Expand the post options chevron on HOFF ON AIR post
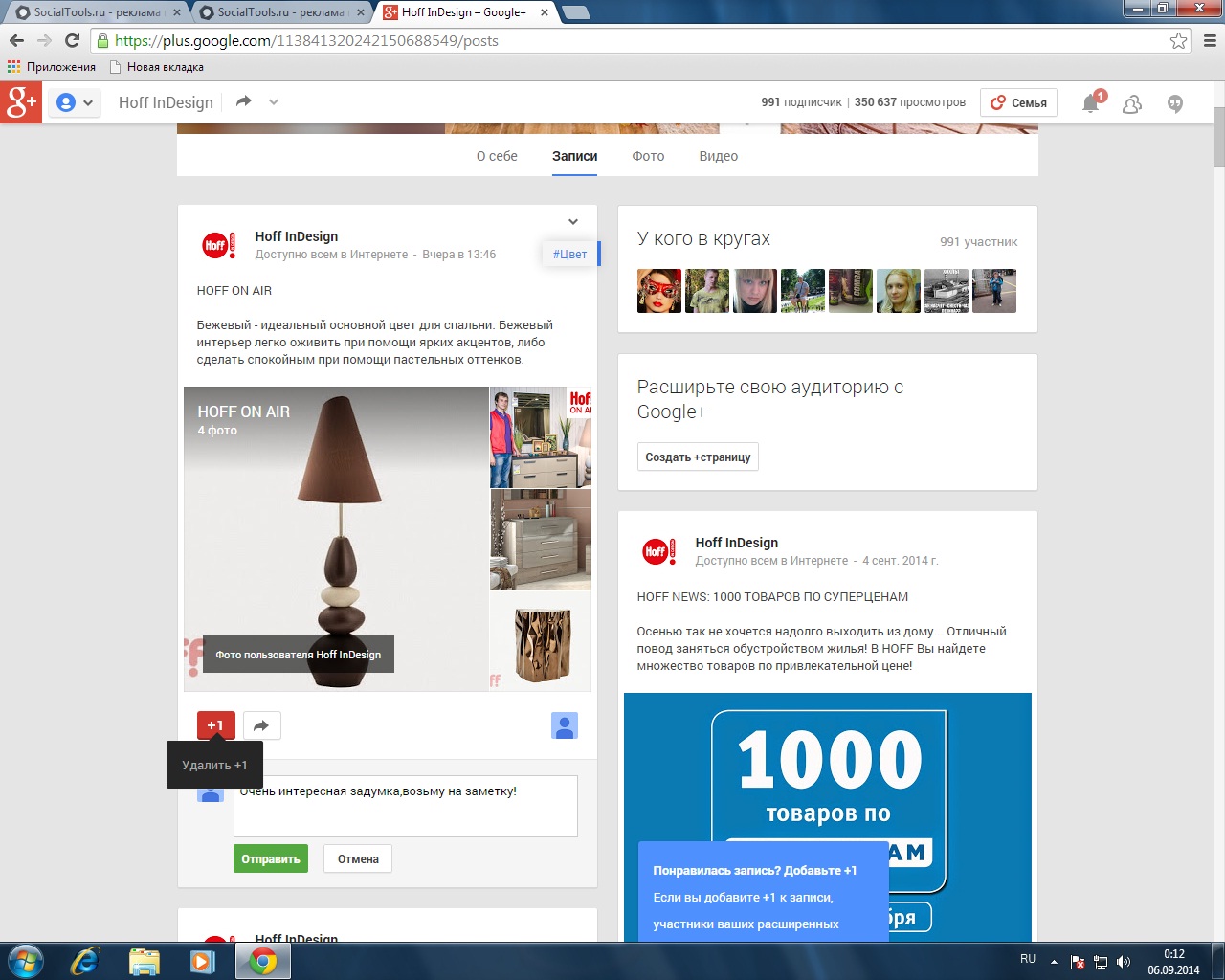The height and width of the screenshot is (980, 1225). [573, 222]
